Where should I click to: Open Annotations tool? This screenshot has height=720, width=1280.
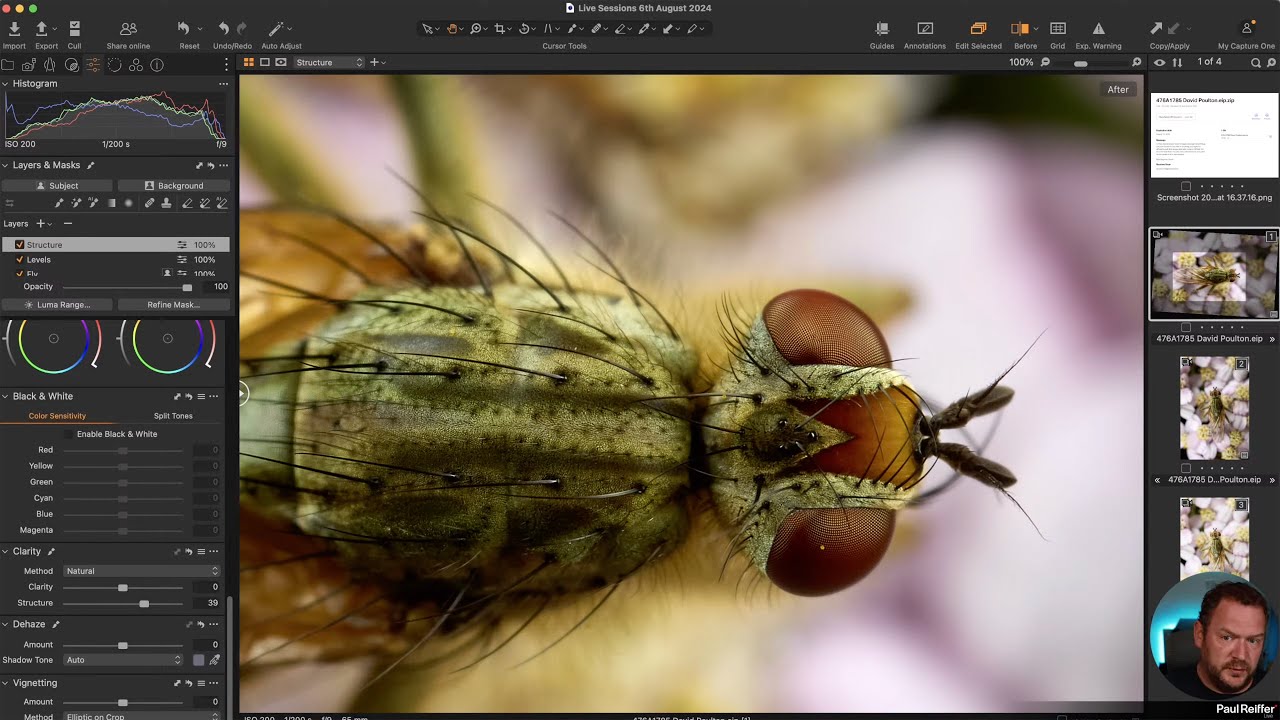pyautogui.click(x=925, y=29)
